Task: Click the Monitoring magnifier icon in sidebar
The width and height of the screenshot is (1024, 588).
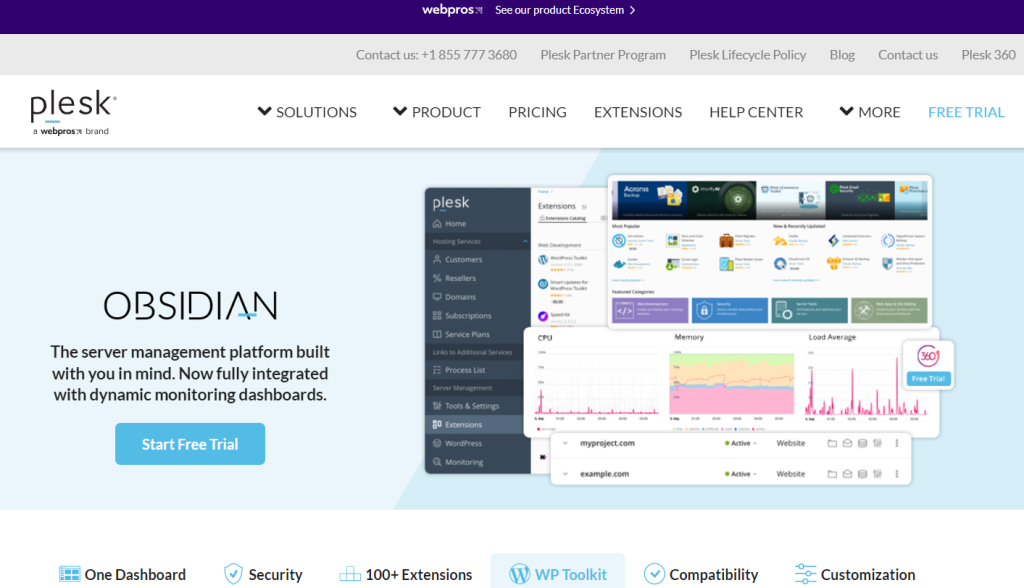Action: click(x=437, y=462)
